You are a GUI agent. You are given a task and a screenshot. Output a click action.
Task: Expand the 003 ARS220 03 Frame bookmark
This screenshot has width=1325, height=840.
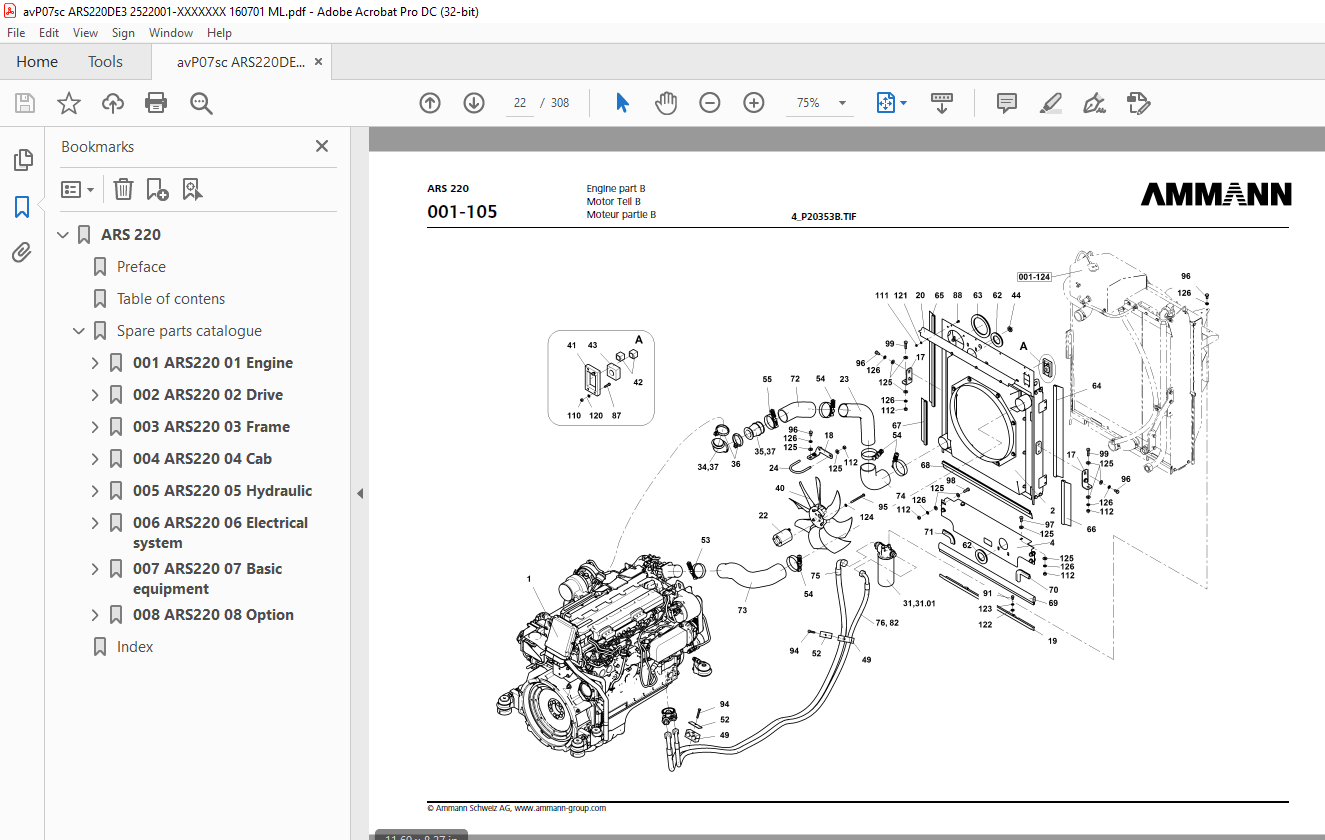pos(96,427)
